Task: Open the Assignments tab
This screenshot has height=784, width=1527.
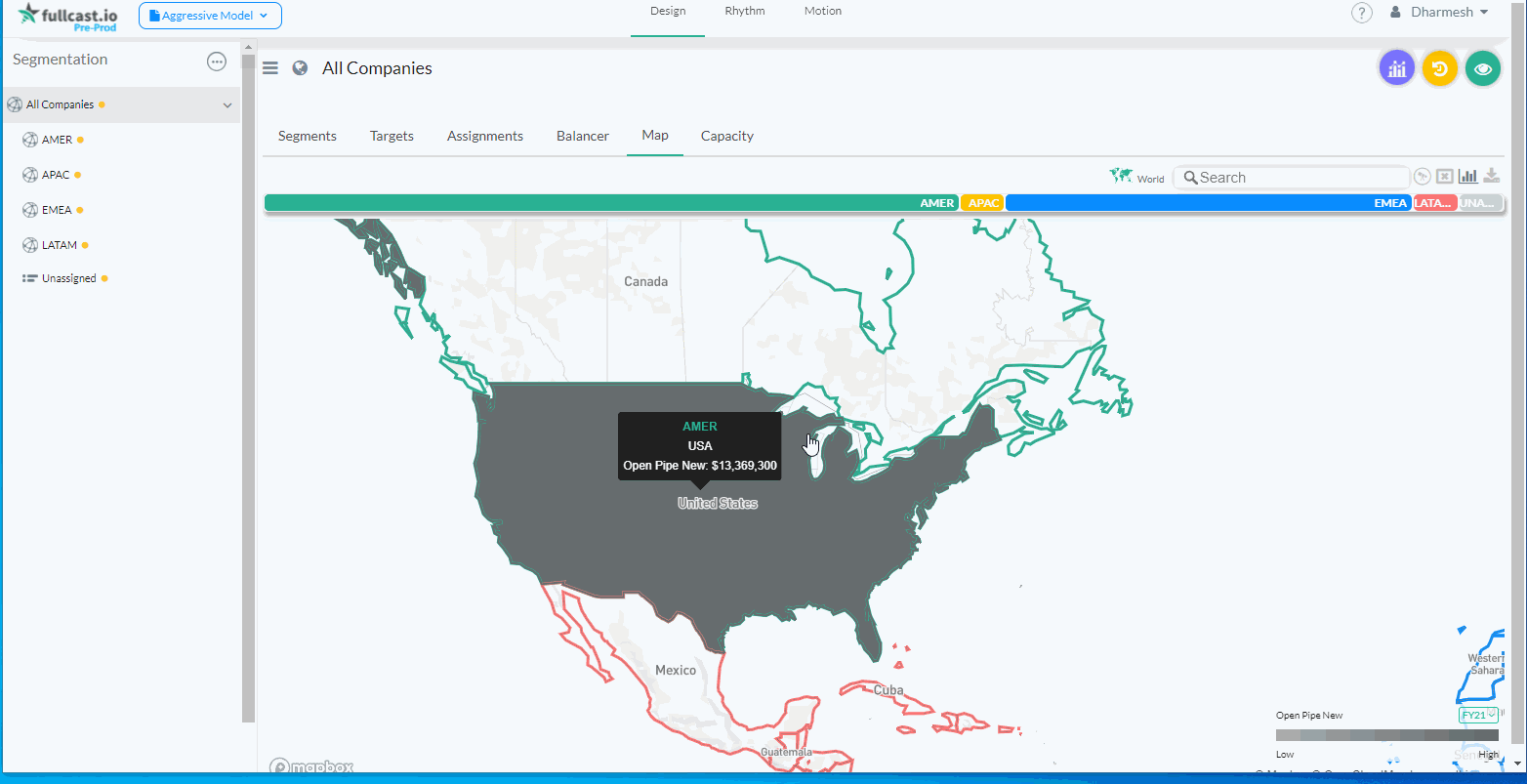Action: (x=485, y=136)
